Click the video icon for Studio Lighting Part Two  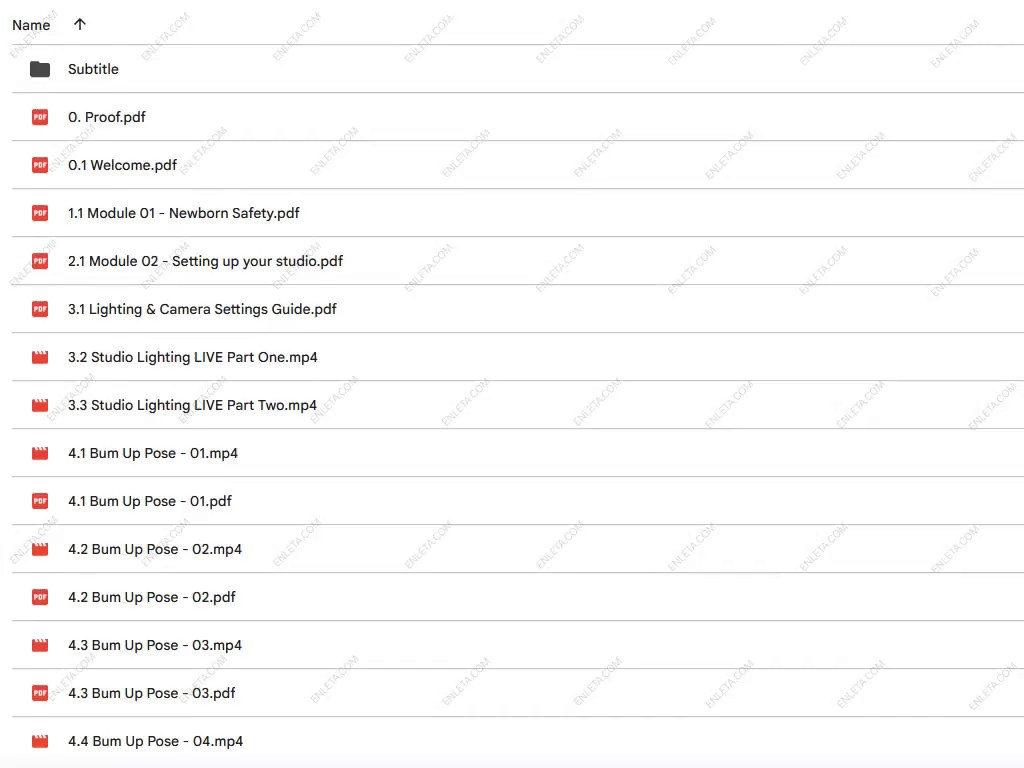(x=40, y=405)
